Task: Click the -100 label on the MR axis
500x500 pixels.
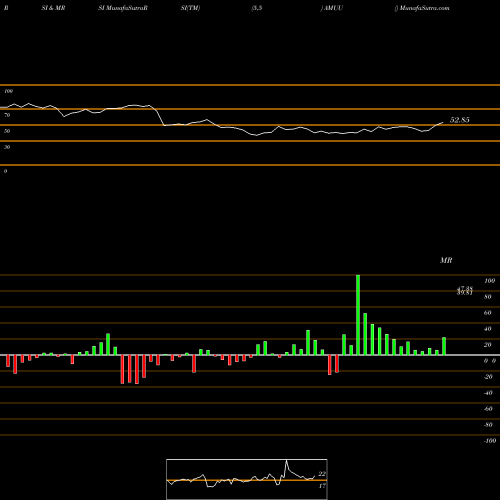Action: coord(490,441)
